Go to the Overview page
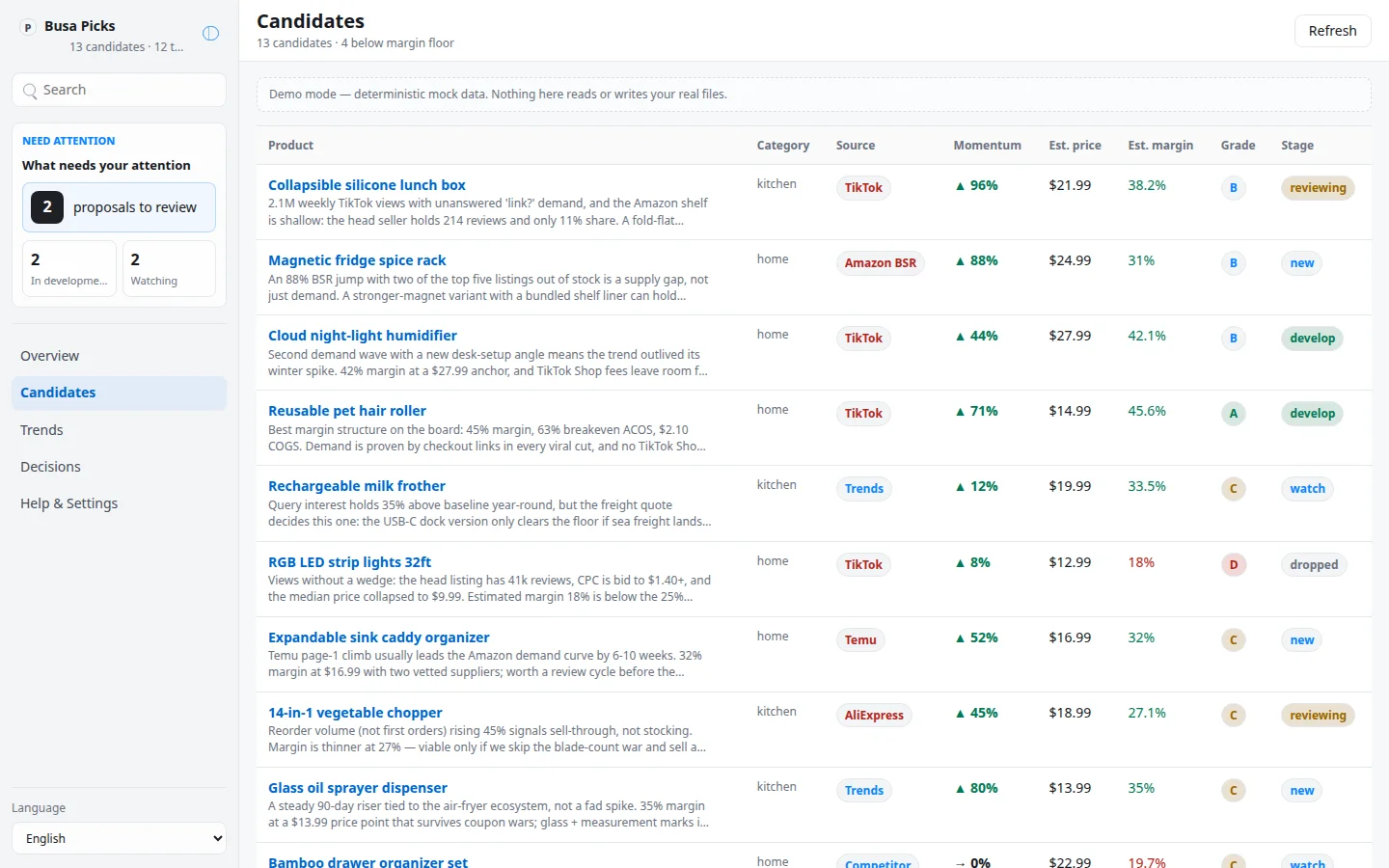The height and width of the screenshot is (868, 1389). point(119,356)
